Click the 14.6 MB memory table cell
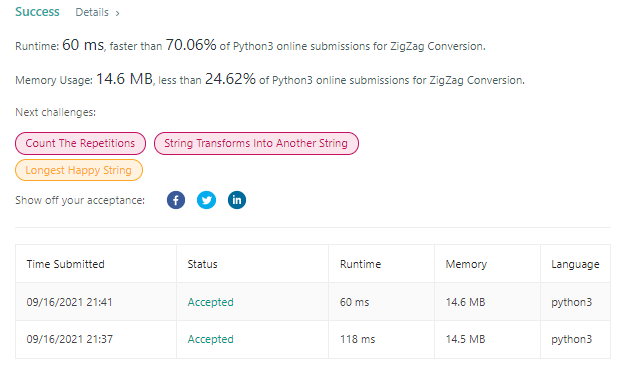 (x=465, y=302)
